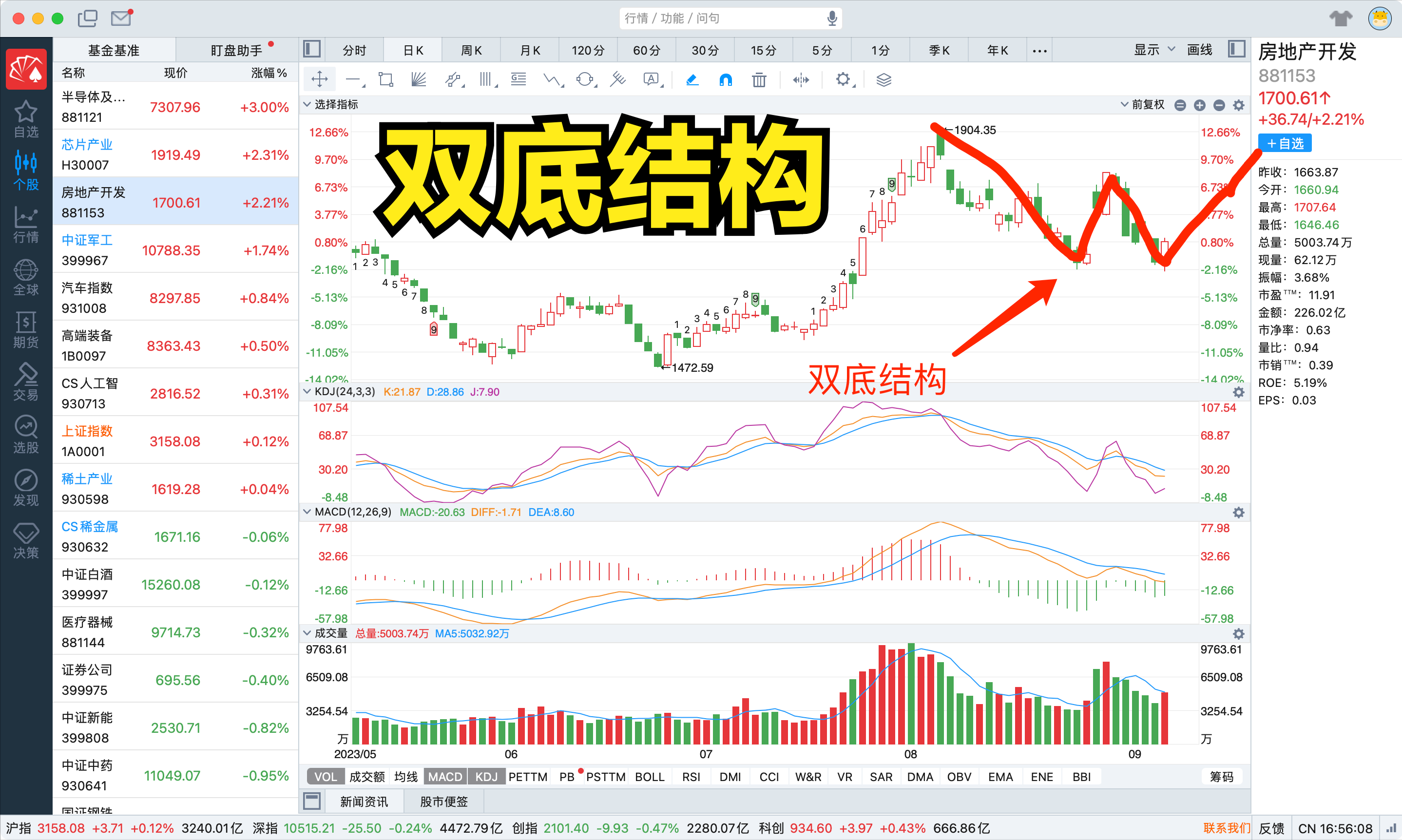This screenshot has width=1402, height=840.
Task: Open the 筹码 chip distribution button
Action: pyautogui.click(x=1221, y=777)
